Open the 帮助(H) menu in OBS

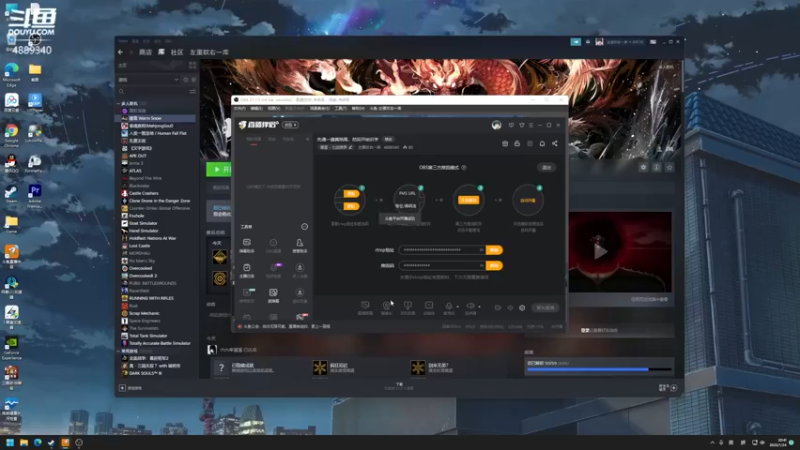(x=358, y=108)
